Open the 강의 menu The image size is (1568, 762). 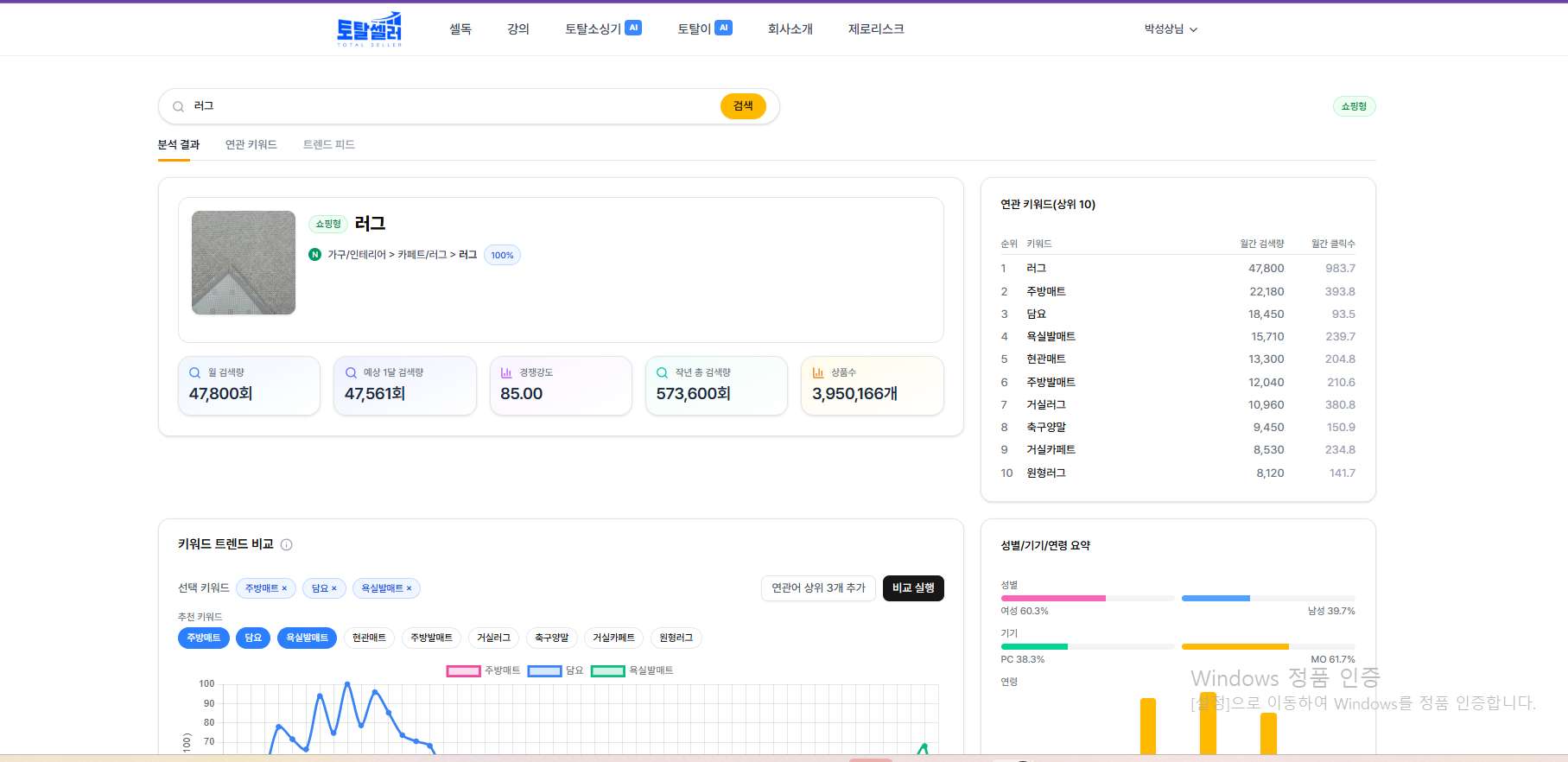tap(518, 29)
